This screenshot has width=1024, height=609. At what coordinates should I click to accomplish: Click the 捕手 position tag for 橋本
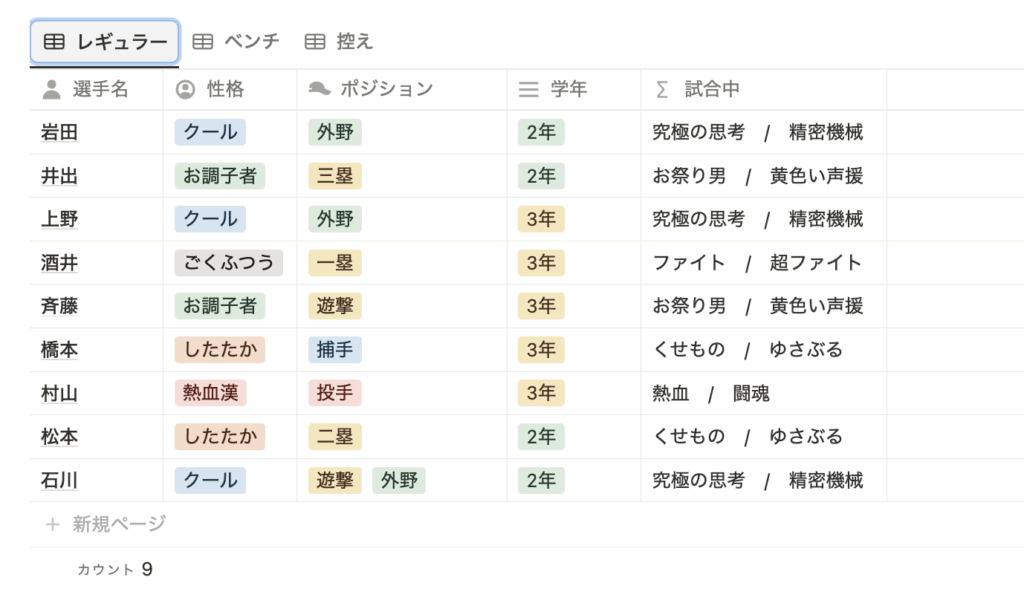coord(335,350)
